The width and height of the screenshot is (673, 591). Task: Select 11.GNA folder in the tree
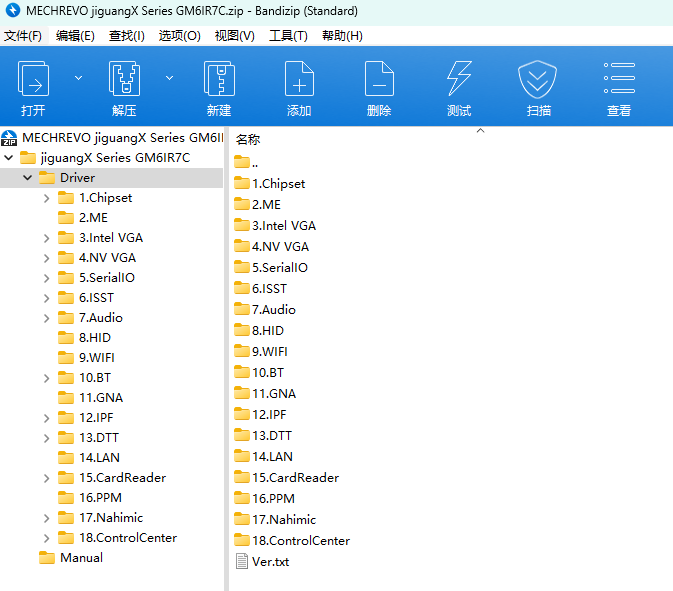point(91,397)
